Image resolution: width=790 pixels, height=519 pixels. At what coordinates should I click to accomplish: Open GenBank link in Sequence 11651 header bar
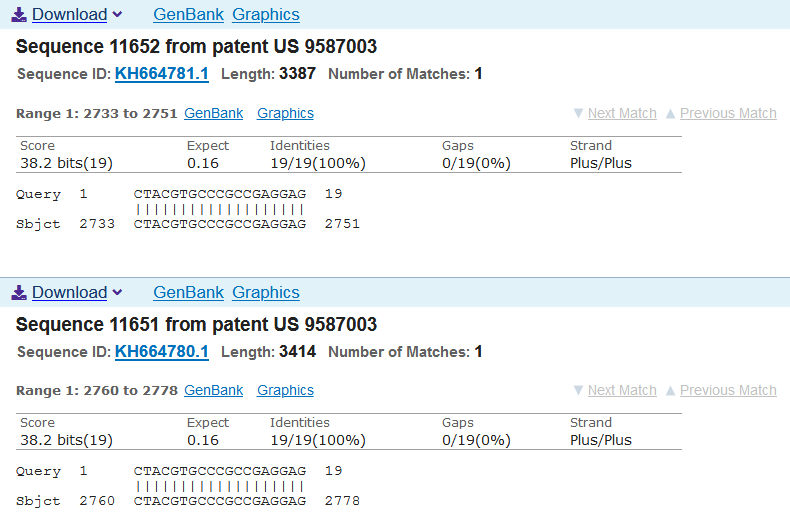tap(188, 293)
